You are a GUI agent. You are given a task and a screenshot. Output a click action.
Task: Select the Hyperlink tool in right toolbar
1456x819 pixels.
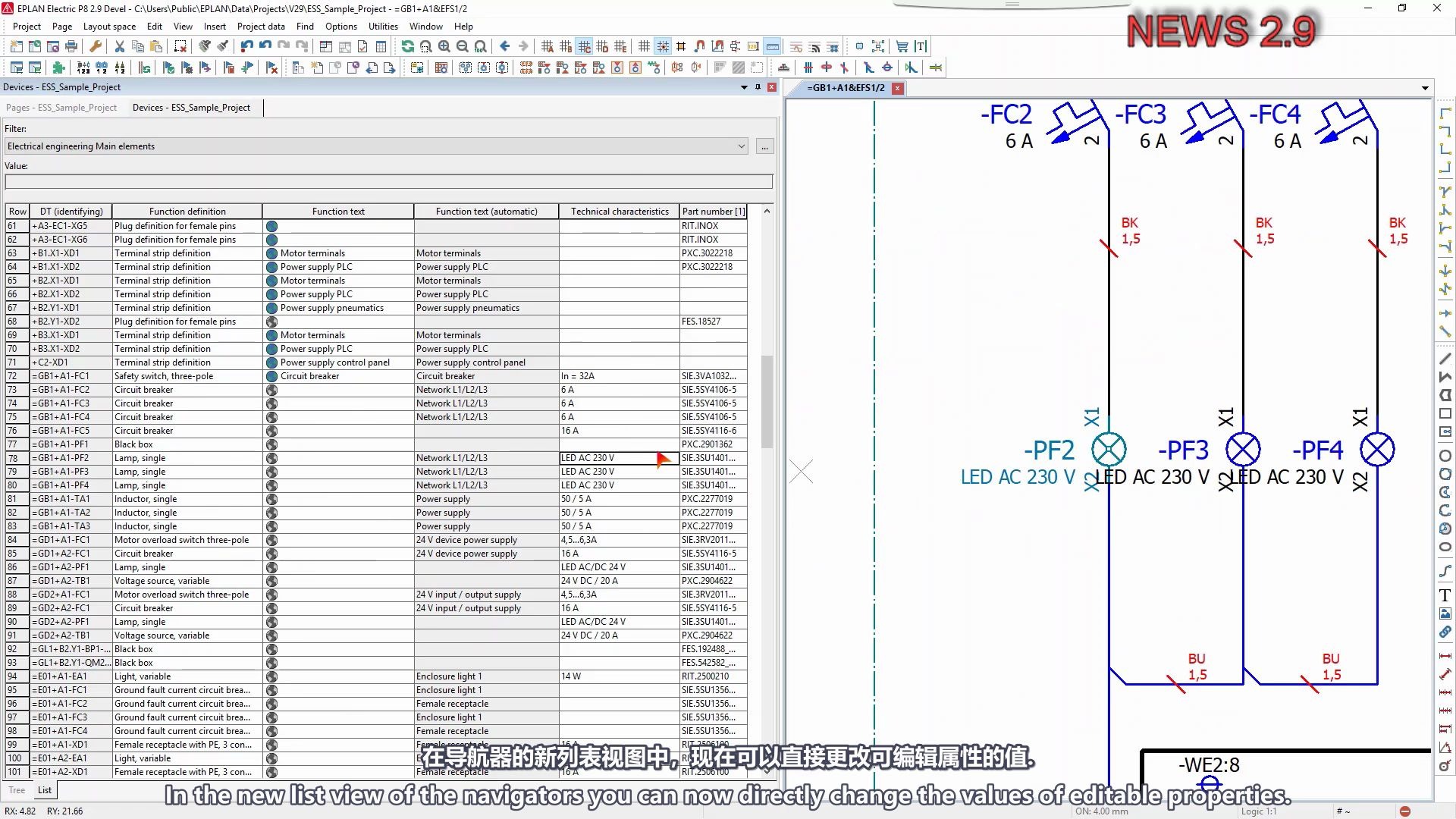tap(1445, 632)
